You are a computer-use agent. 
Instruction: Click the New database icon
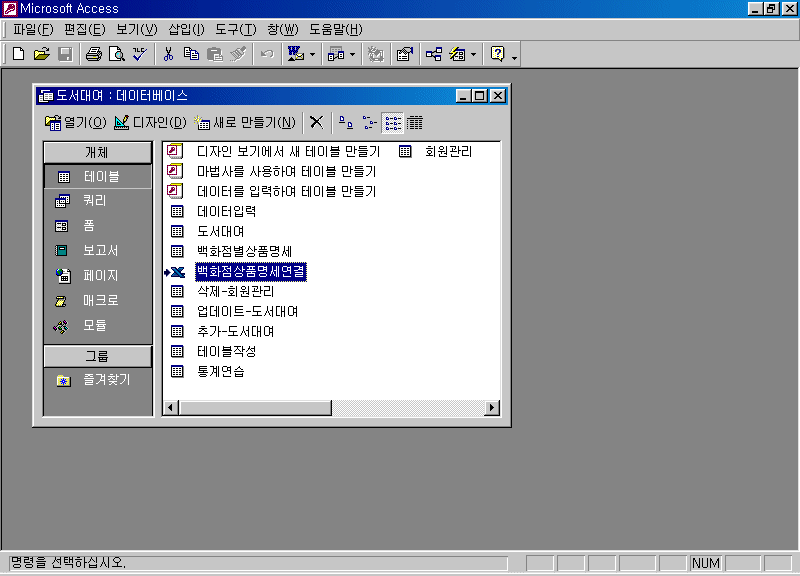pyautogui.click(x=18, y=54)
